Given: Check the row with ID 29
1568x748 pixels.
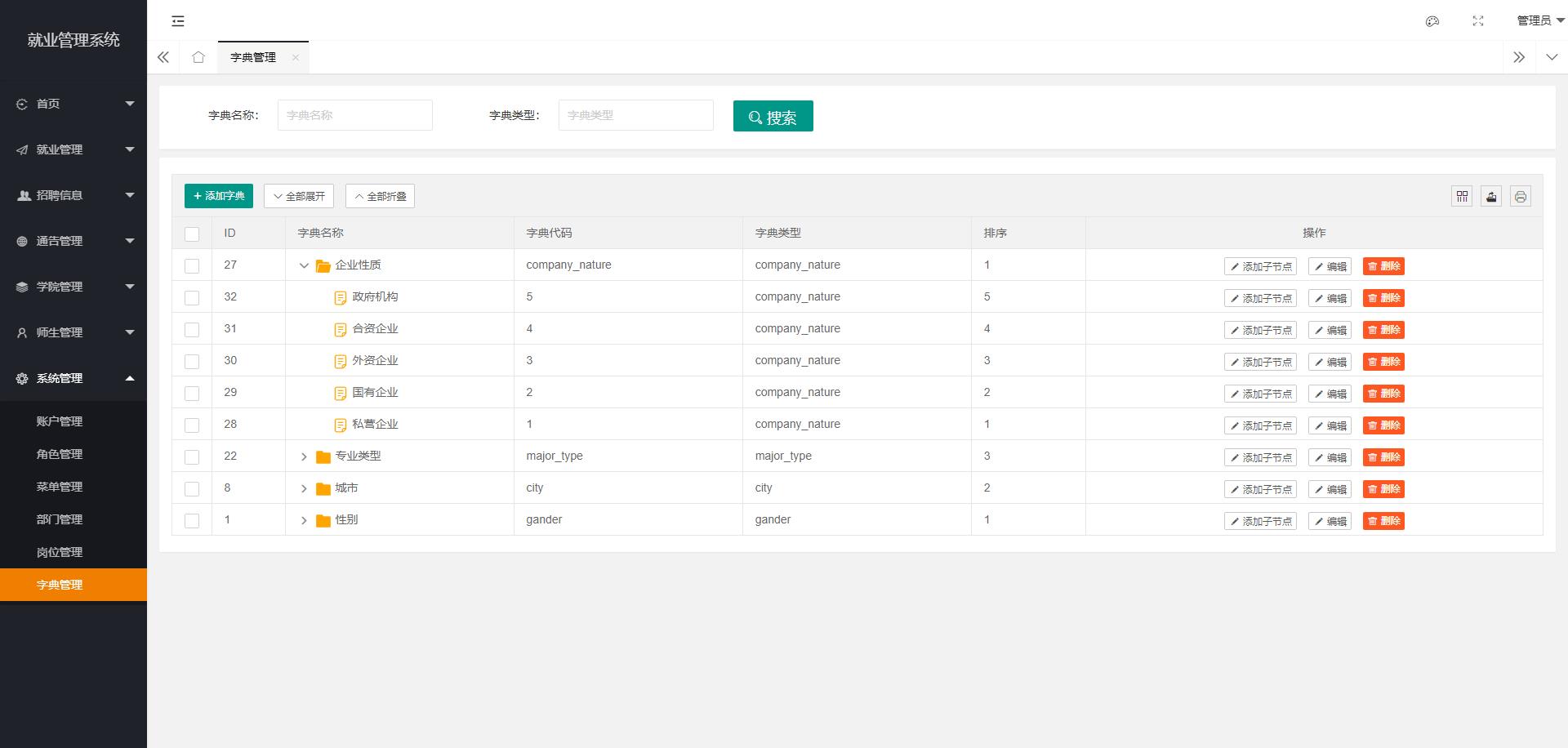Looking at the screenshot, I should pos(192,394).
